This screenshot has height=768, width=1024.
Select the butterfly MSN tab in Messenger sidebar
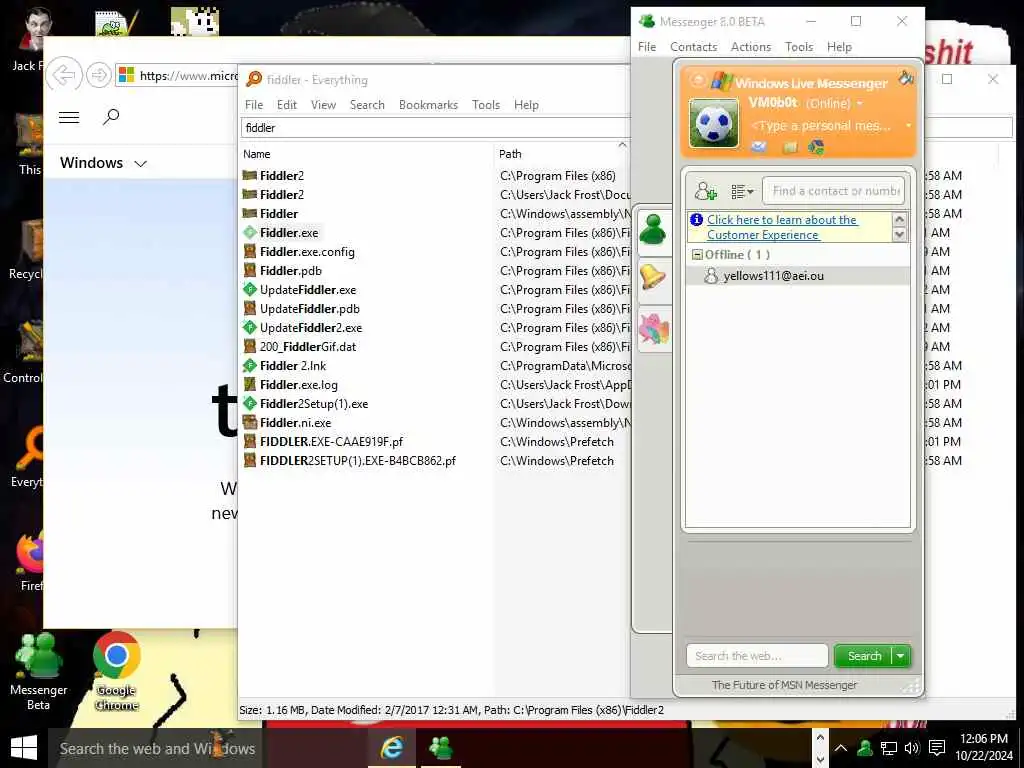pos(654,329)
